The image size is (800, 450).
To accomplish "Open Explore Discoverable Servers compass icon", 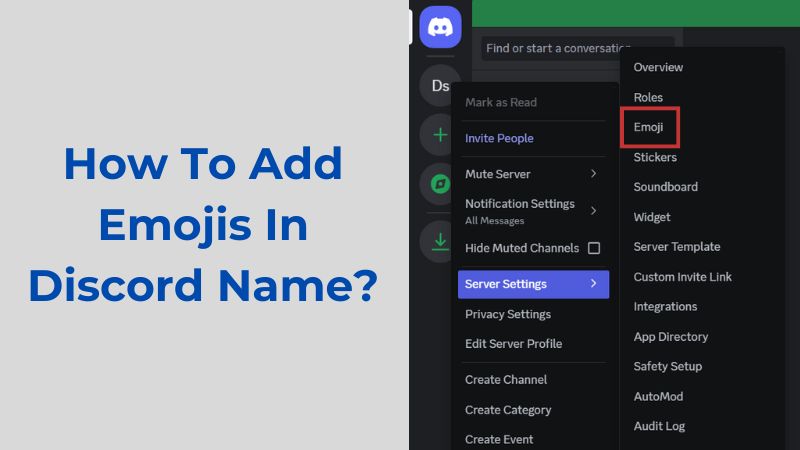I will point(440,184).
